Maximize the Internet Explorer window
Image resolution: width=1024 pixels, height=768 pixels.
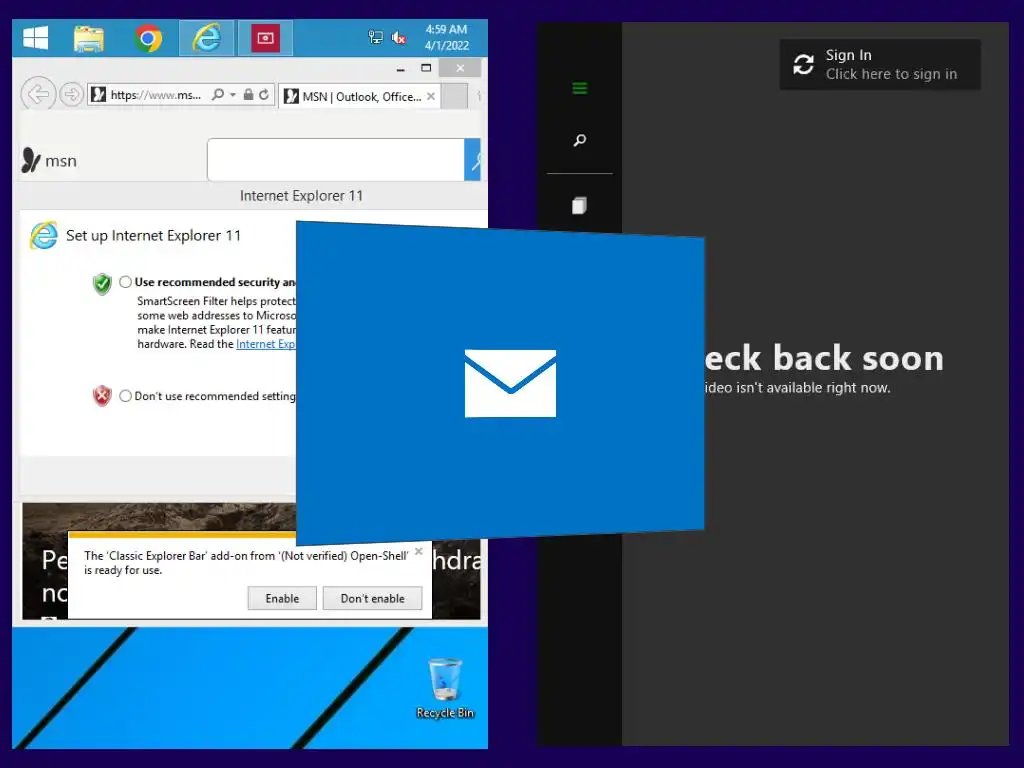point(426,68)
